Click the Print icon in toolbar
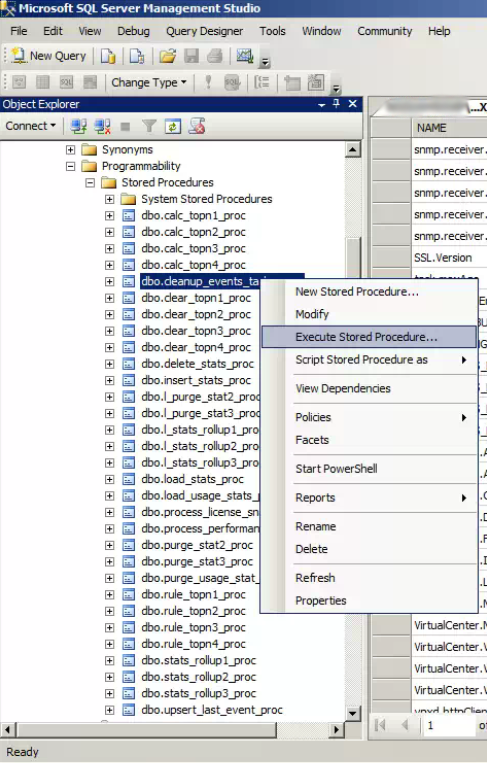Viewport: 487px width, 763px height. click(x=215, y=56)
